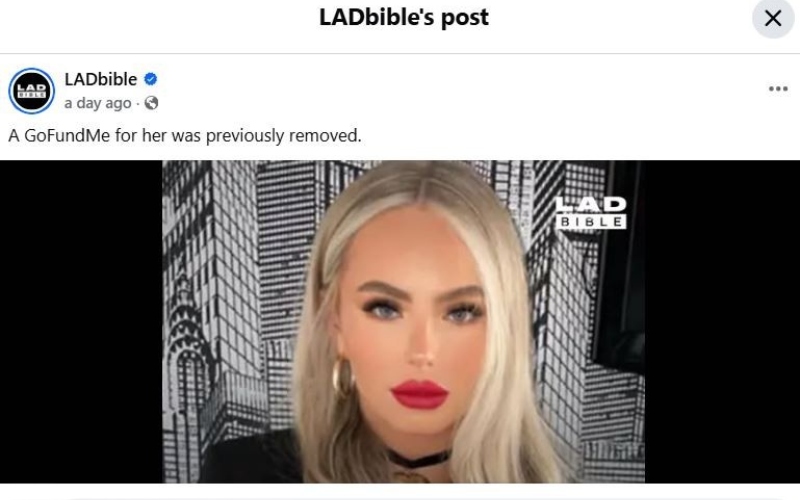The image size is (800, 500).
Task: Open the 'a day ago' timestamp link
Action: (x=98, y=103)
